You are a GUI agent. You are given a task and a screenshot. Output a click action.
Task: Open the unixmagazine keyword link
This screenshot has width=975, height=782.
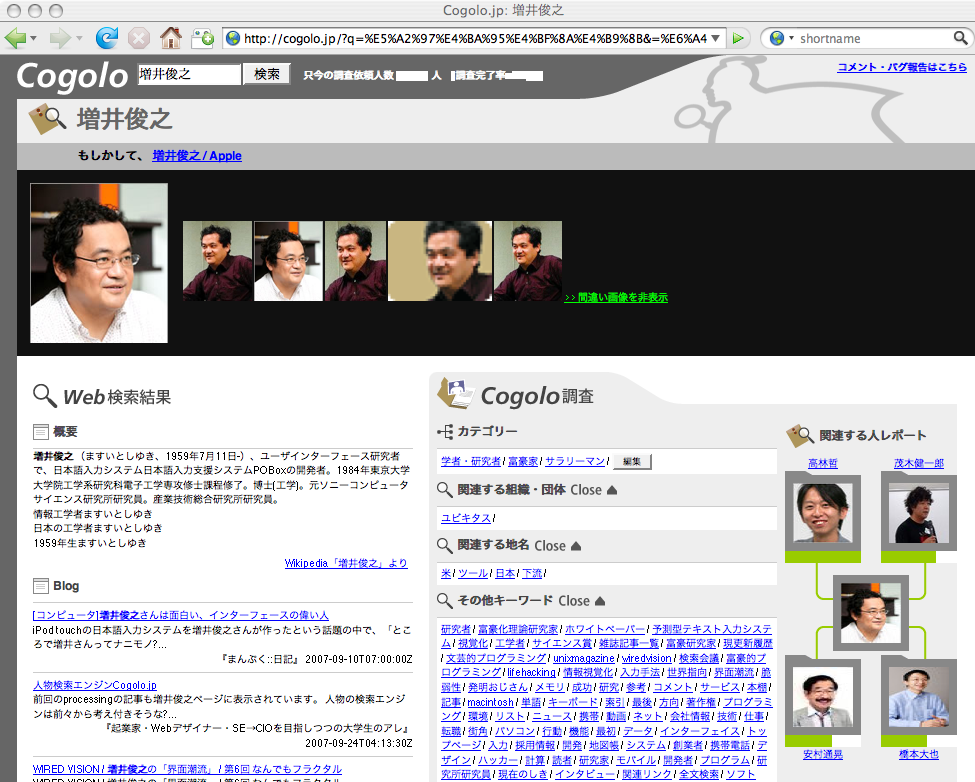[x=584, y=658]
